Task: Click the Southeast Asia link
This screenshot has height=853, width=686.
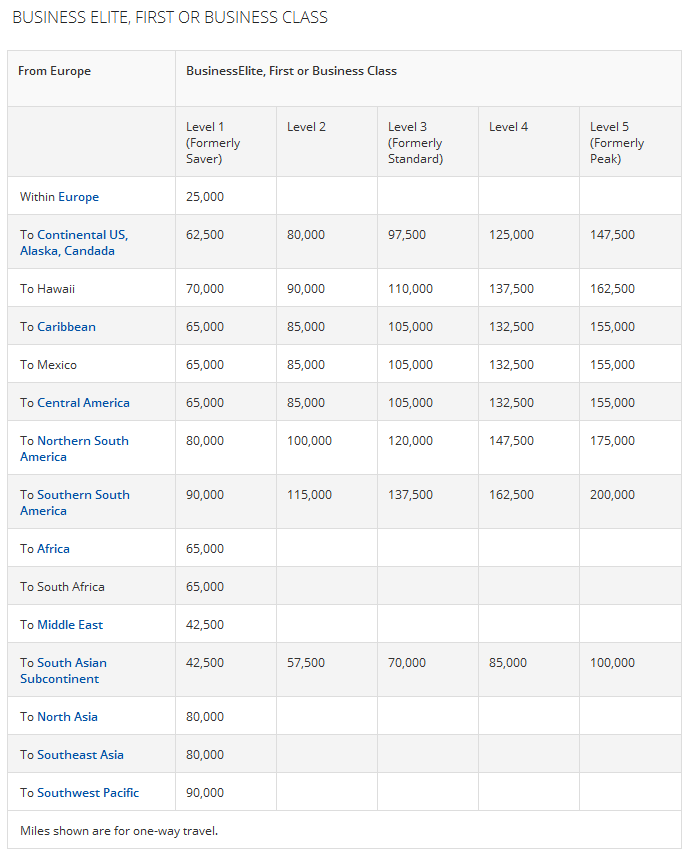Action: 80,755
